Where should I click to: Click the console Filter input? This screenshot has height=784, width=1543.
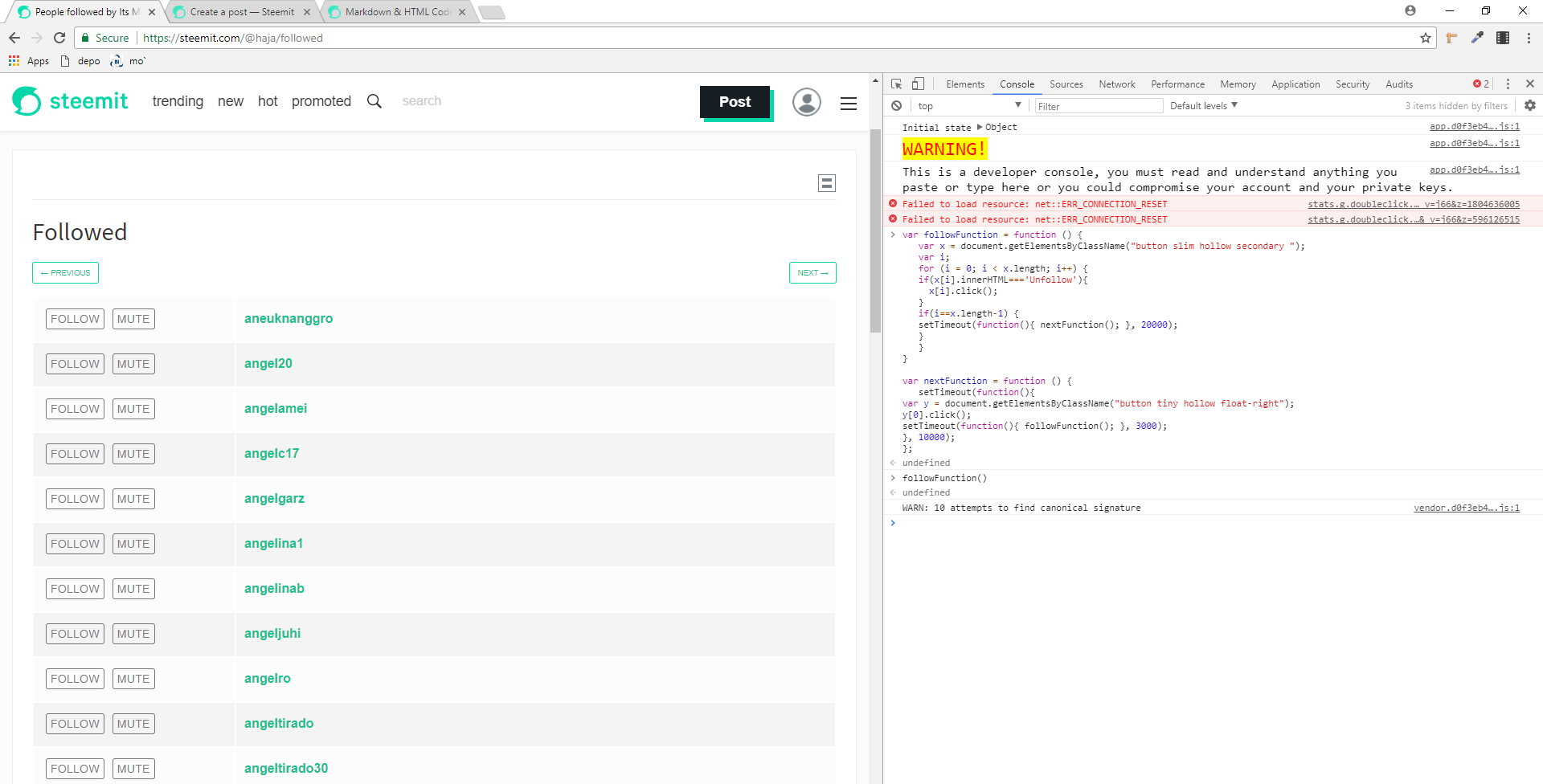[x=1099, y=106]
